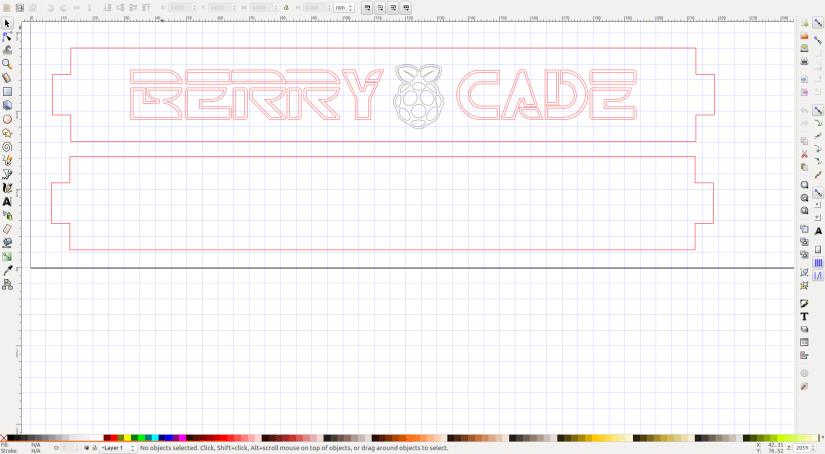Select the Pencil freehand tool
Viewport: 825px width, 454px height.
(x=7, y=160)
